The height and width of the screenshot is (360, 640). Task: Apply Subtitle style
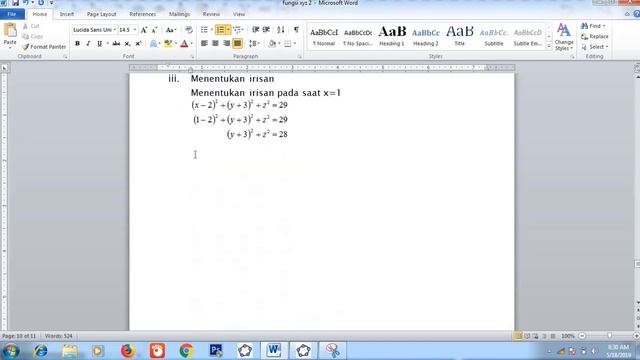(x=494, y=37)
